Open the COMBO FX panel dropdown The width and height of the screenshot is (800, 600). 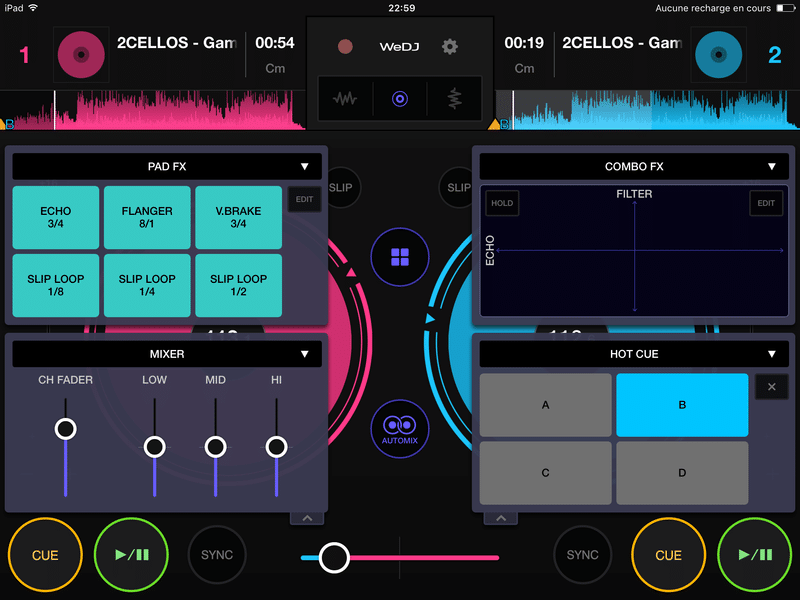(634, 166)
